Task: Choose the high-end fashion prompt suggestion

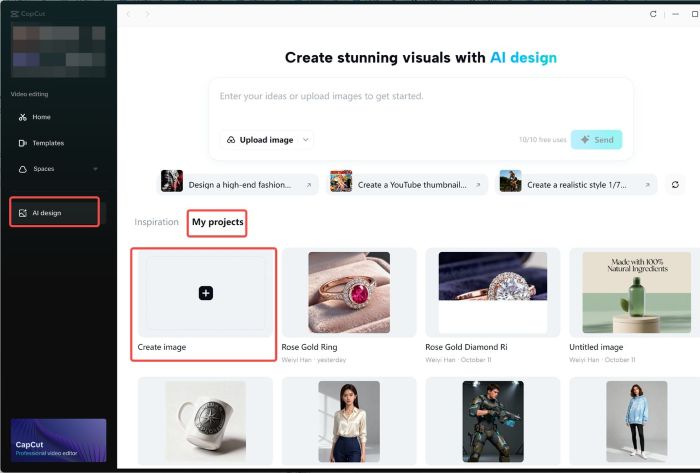Action: tap(238, 185)
